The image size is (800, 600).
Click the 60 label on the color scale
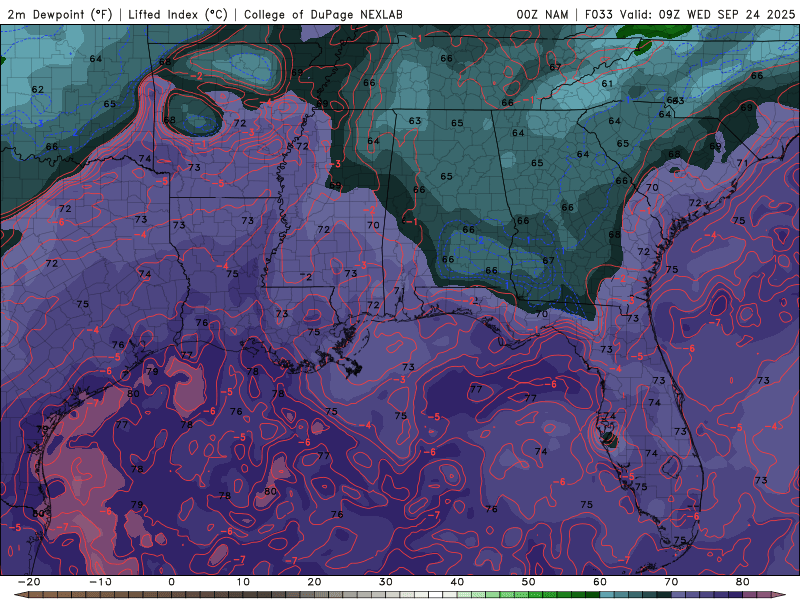pyautogui.click(x=600, y=582)
